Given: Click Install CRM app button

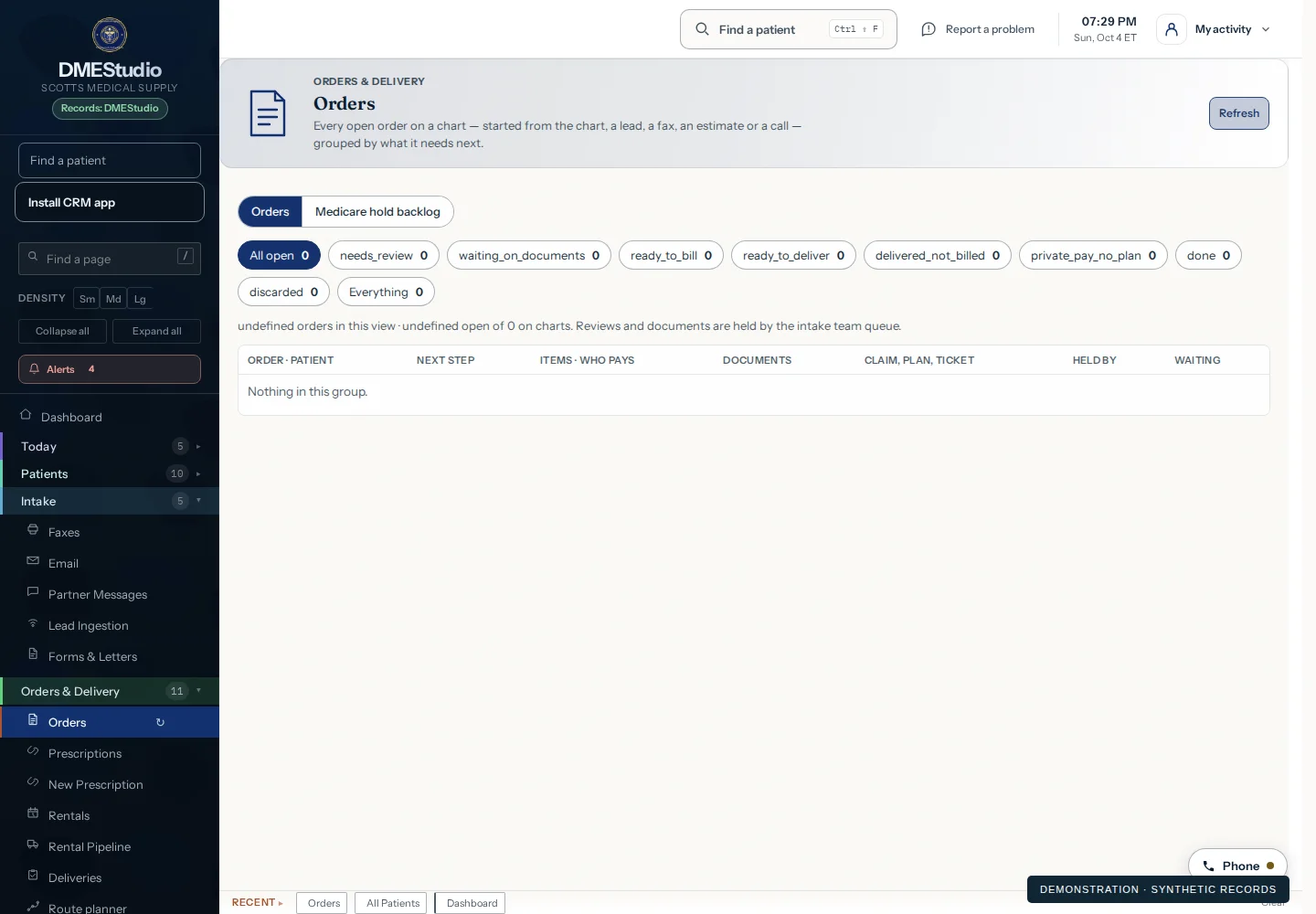Looking at the screenshot, I should click(x=110, y=202).
